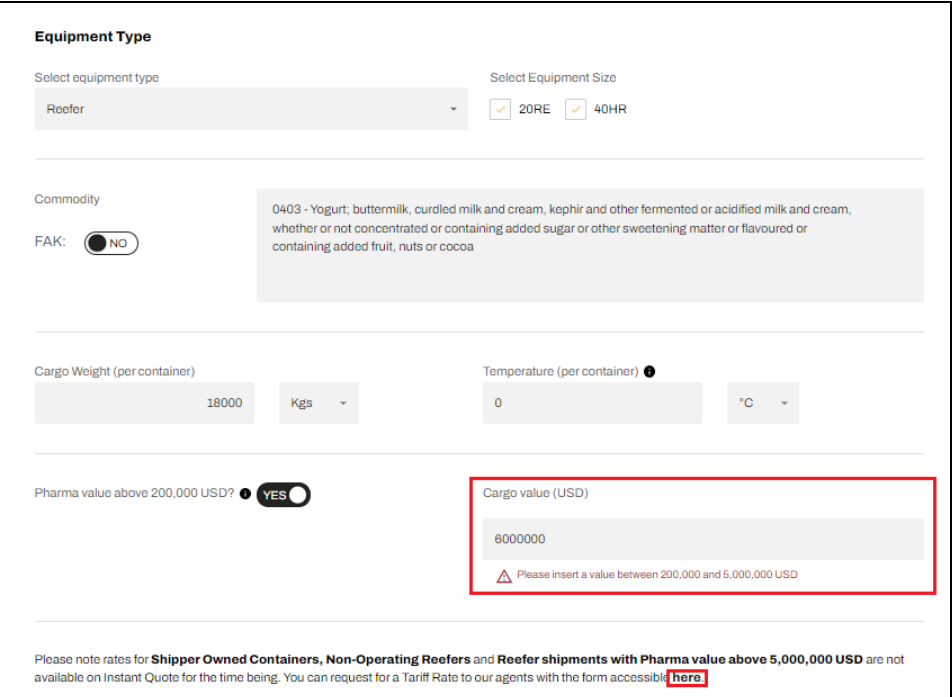
Task: Click the commodity description box for Yogurt
Action: tap(590, 245)
